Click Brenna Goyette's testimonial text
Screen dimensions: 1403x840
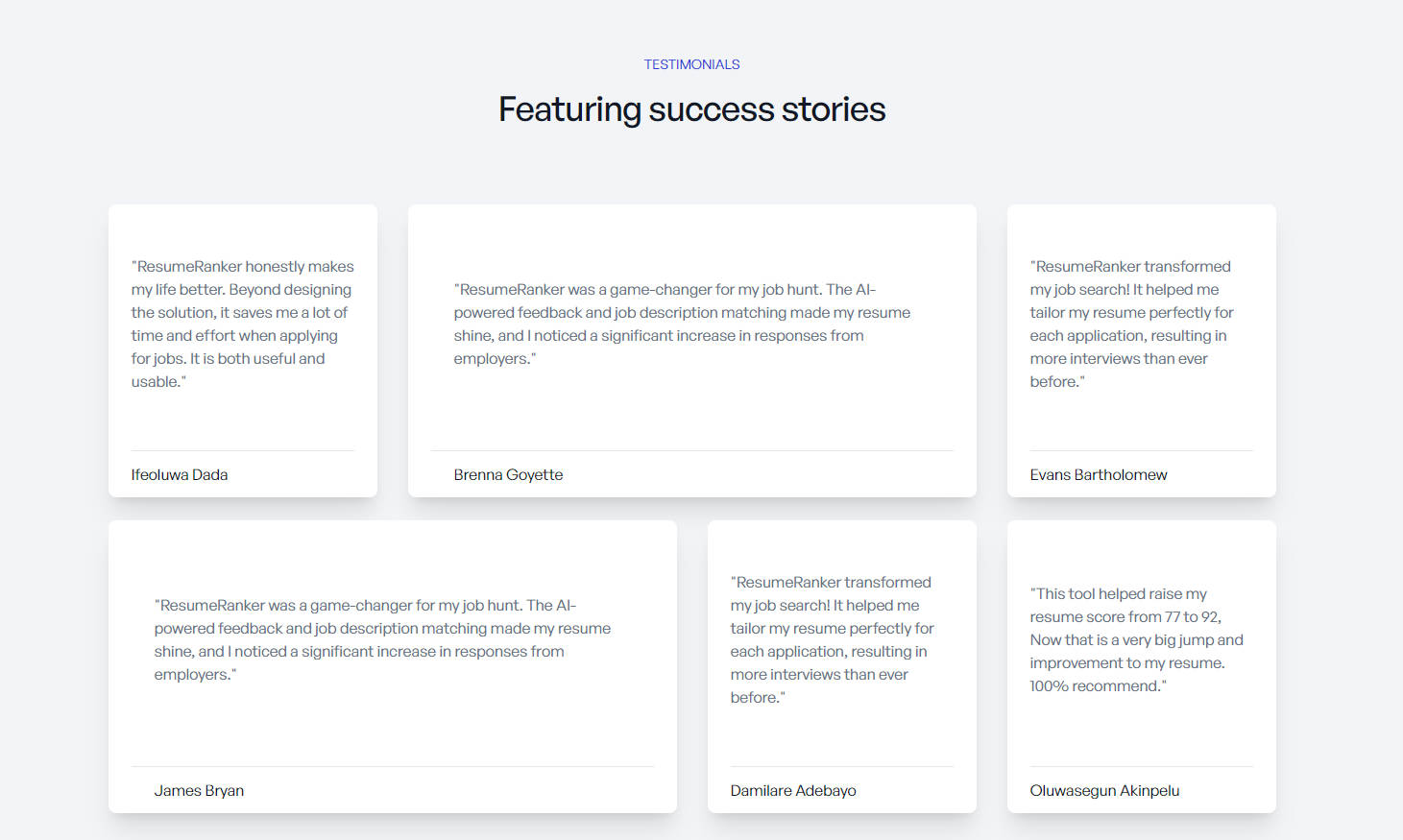tap(682, 324)
